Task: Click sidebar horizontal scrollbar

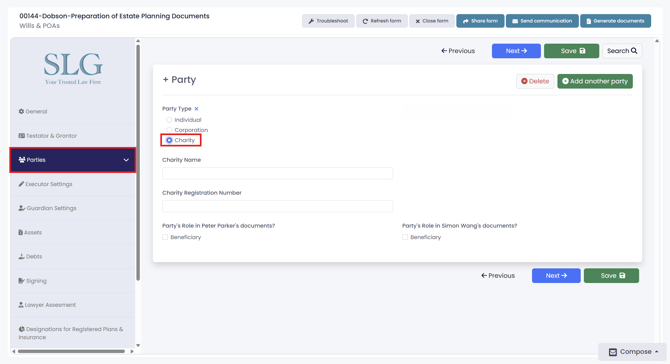Action: 71,351
